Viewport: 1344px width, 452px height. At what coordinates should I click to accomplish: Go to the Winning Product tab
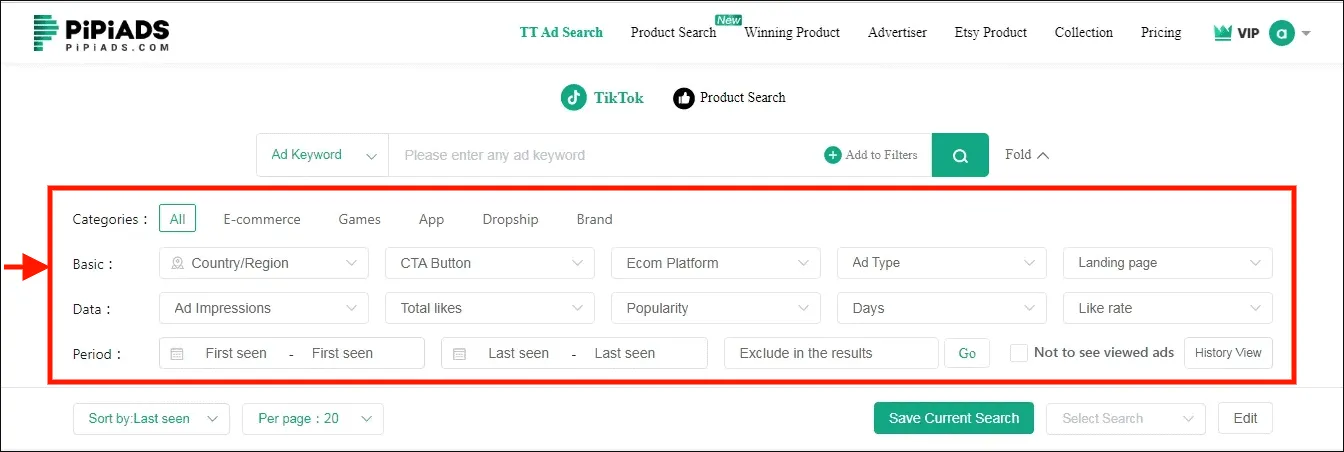pos(792,33)
